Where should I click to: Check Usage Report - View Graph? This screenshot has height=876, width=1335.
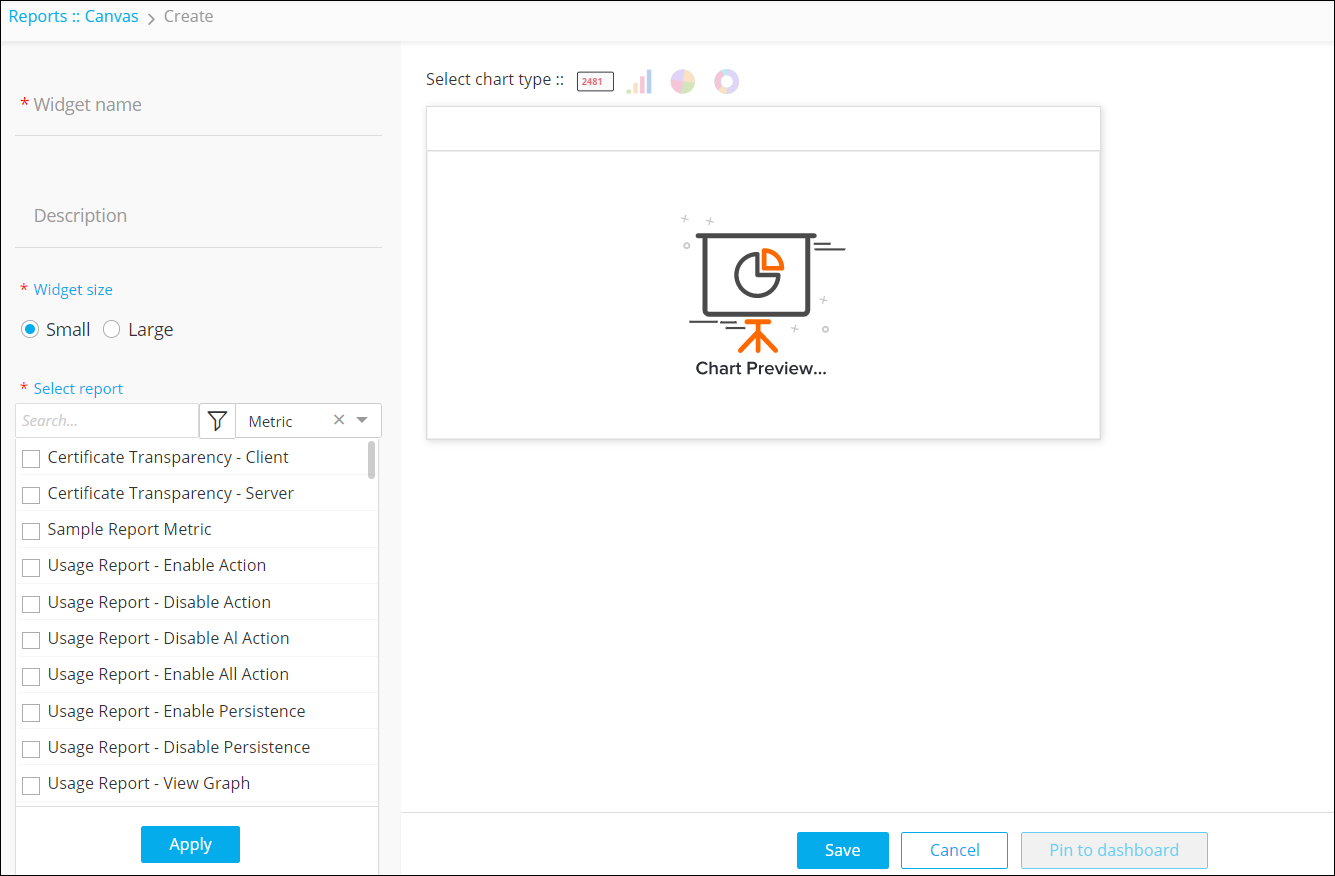point(31,785)
